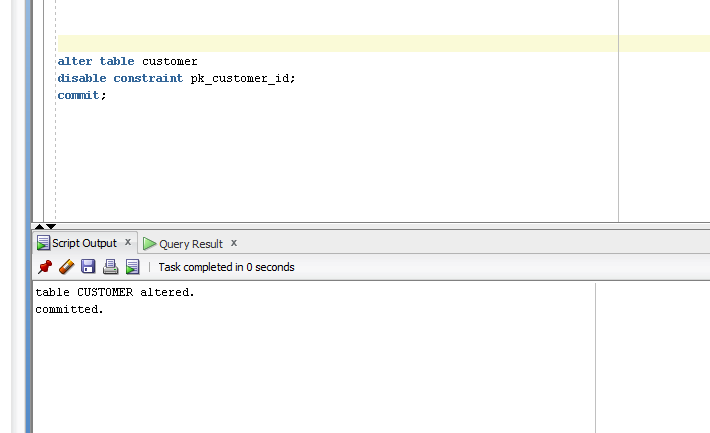
Task: Close the Query Result tab
Action: click(234, 243)
